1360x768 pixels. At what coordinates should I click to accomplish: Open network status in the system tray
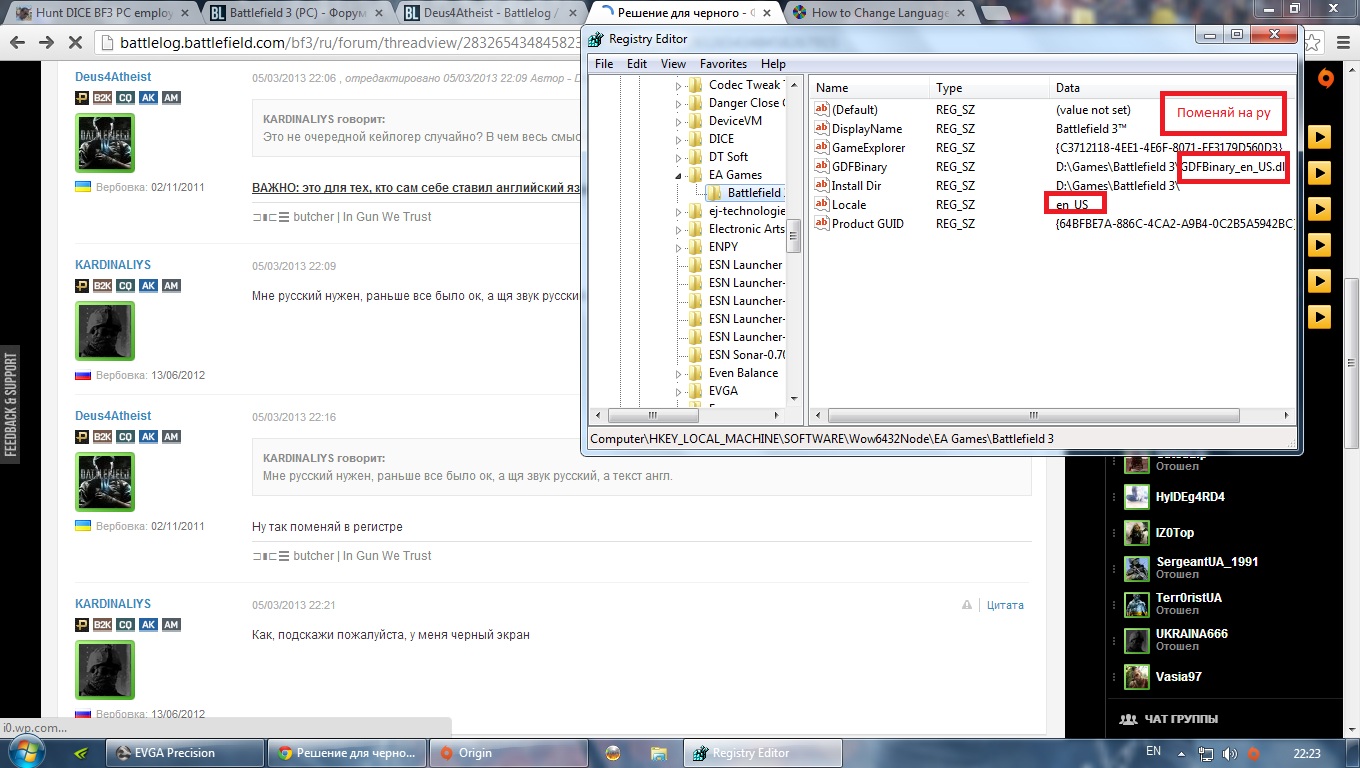[1208, 753]
